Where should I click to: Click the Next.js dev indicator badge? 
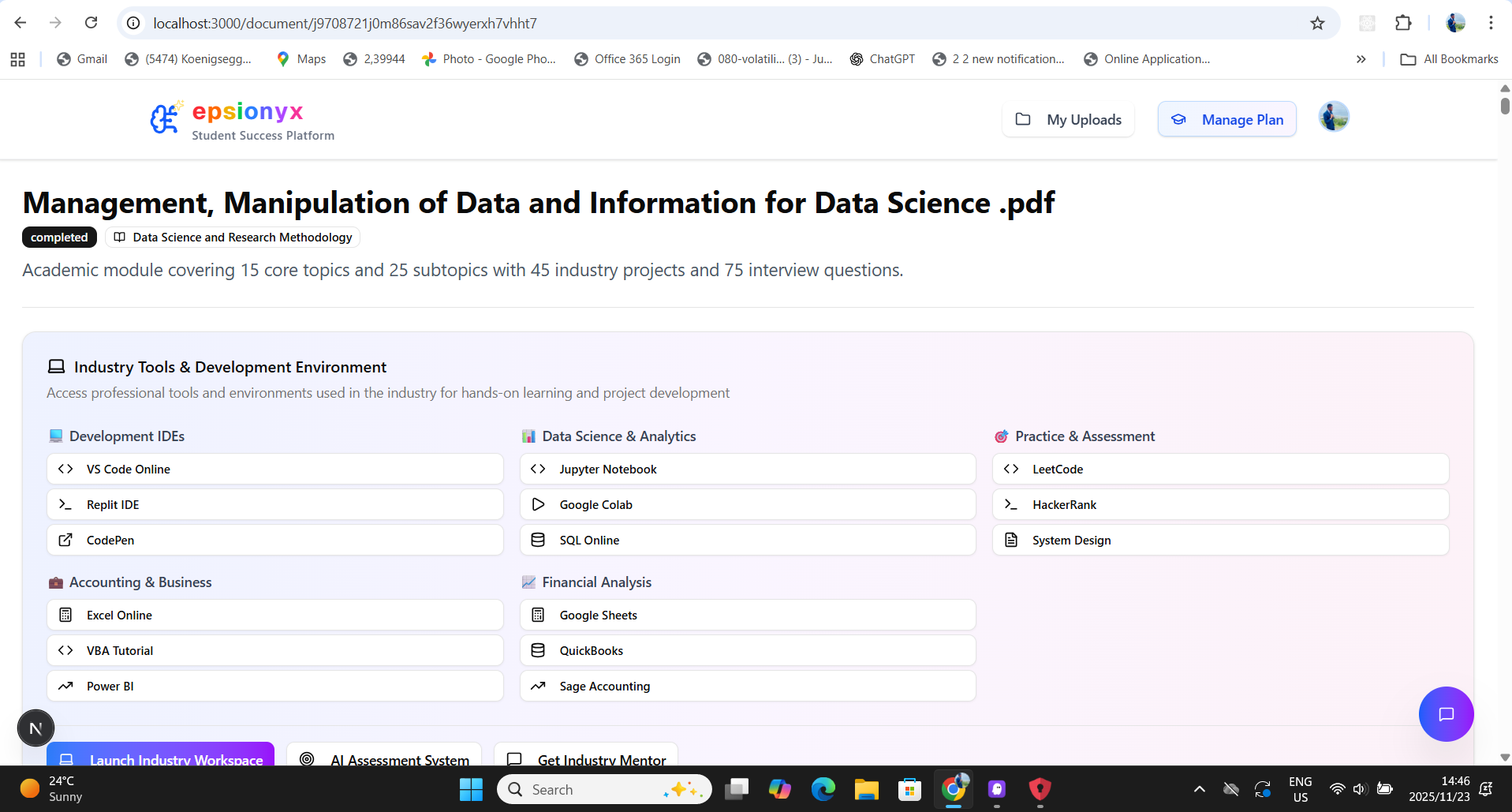click(x=35, y=728)
